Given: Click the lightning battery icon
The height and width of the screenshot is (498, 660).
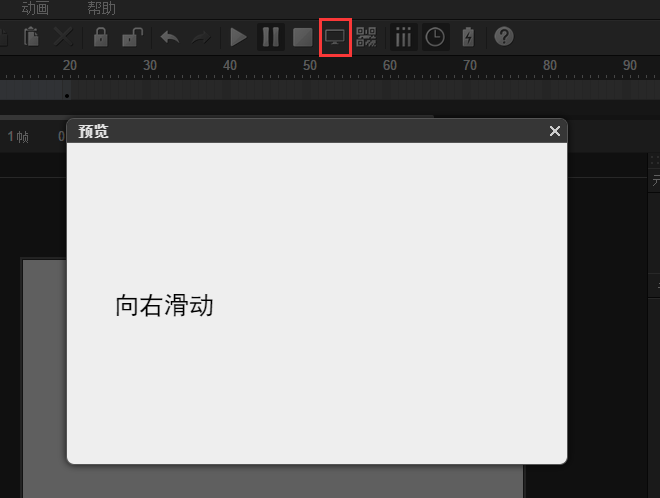Looking at the screenshot, I should coord(468,38).
